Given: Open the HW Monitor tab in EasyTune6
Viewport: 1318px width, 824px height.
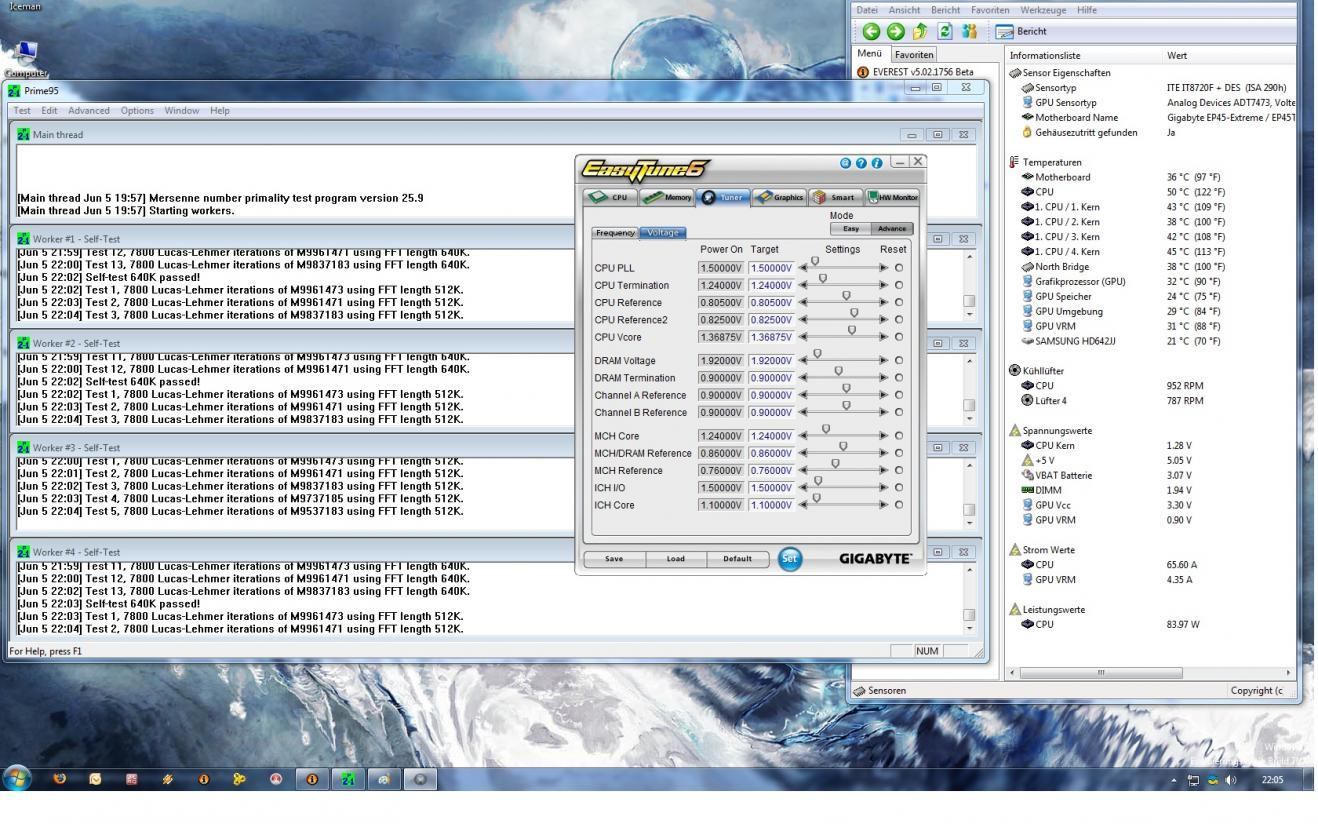Looking at the screenshot, I should click(891, 197).
